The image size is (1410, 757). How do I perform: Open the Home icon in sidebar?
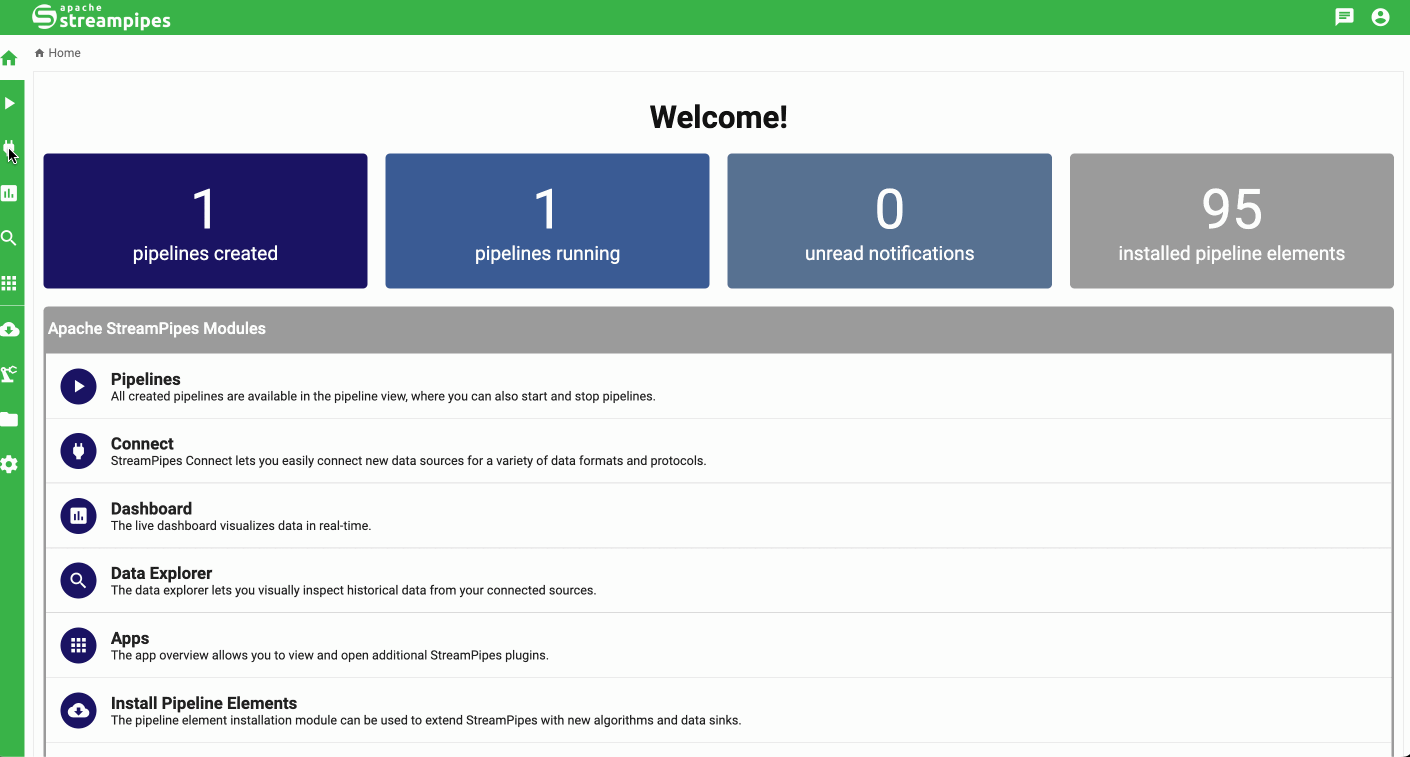pos(10,58)
